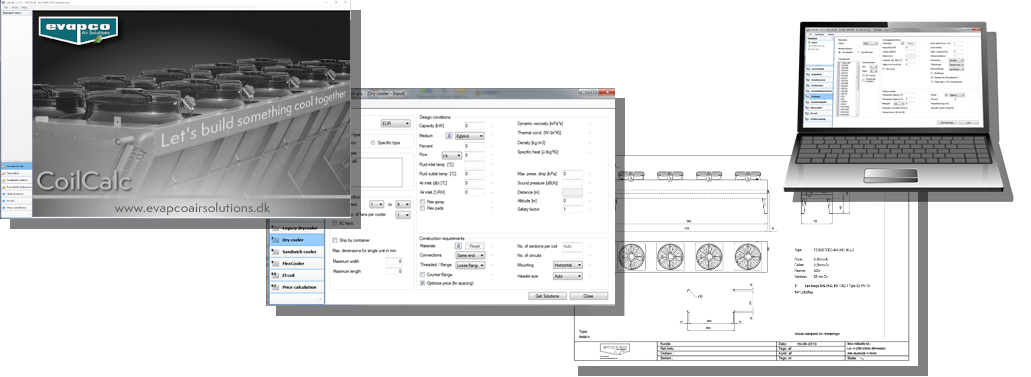
Task: Open Ef-coil sidebar item
Action: 297,275
